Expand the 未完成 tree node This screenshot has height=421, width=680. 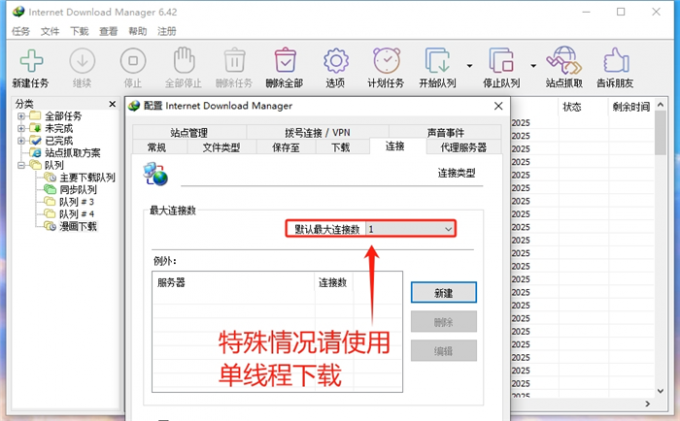tap(21, 128)
